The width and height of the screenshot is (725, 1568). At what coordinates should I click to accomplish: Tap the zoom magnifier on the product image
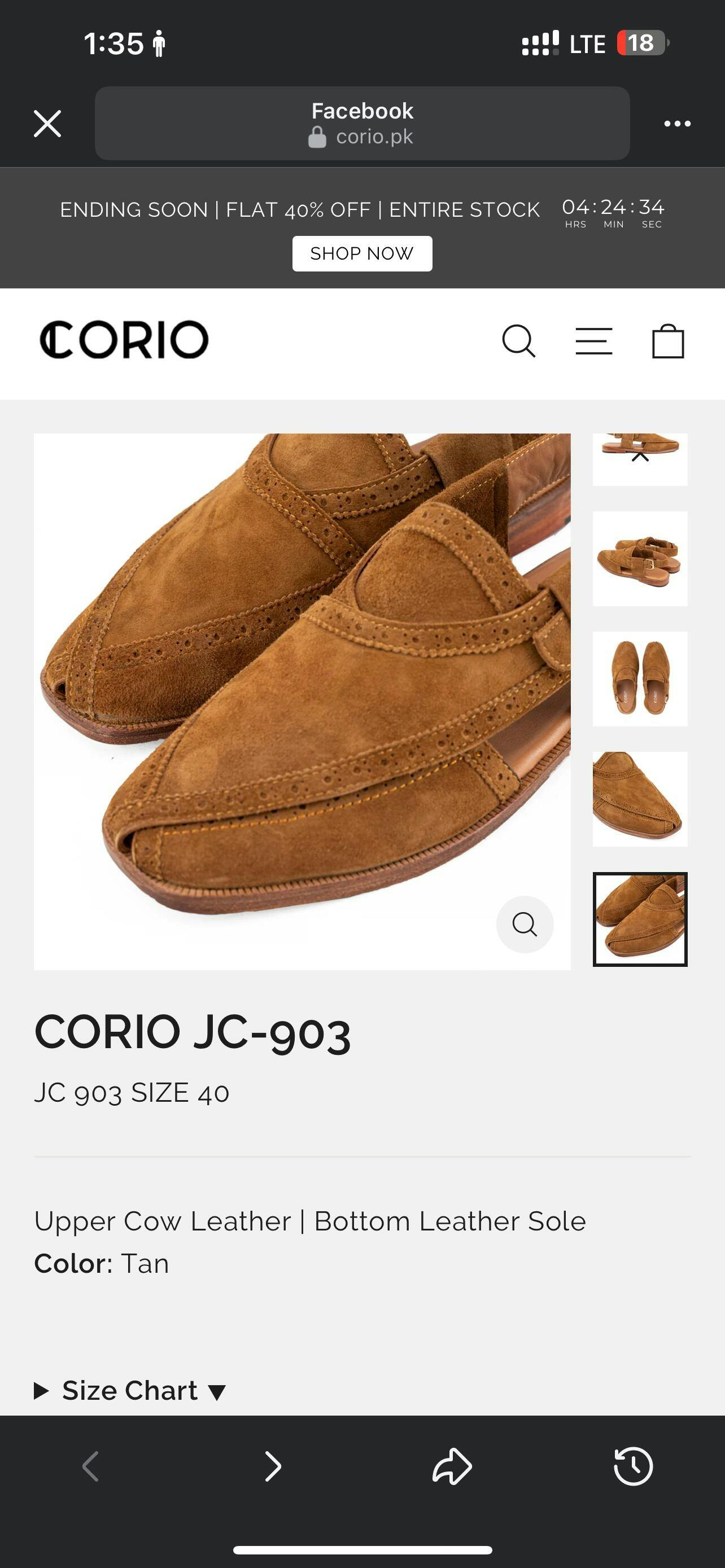pos(525,924)
